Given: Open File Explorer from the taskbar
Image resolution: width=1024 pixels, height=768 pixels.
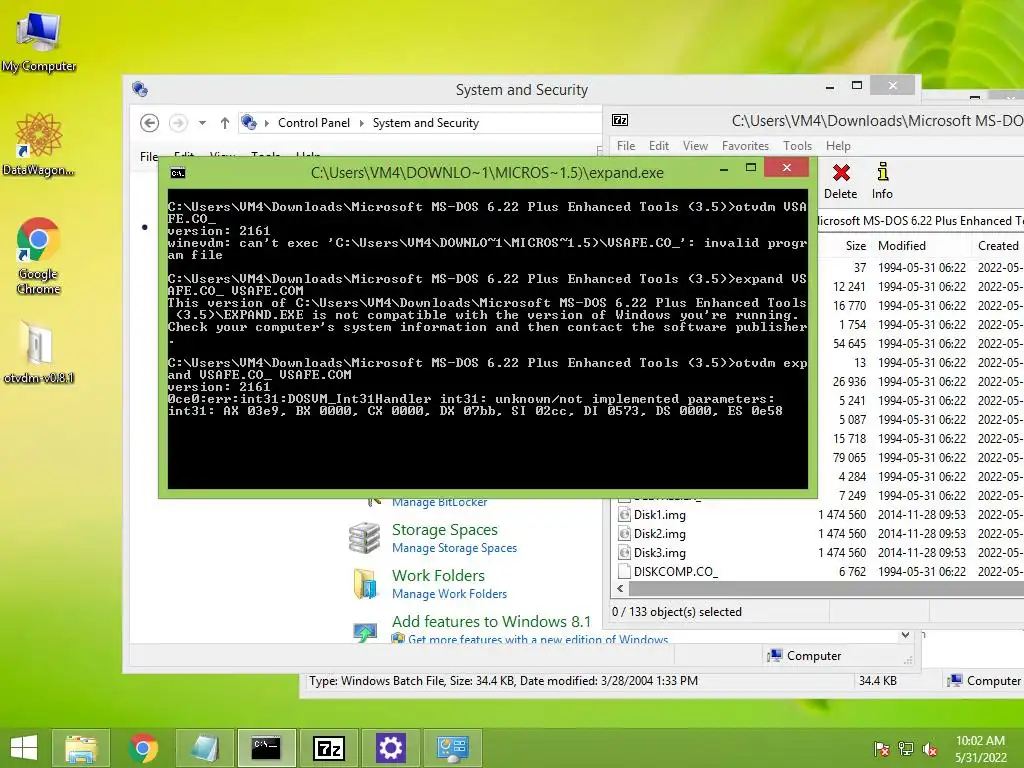Looking at the screenshot, I should pyautogui.click(x=81, y=748).
